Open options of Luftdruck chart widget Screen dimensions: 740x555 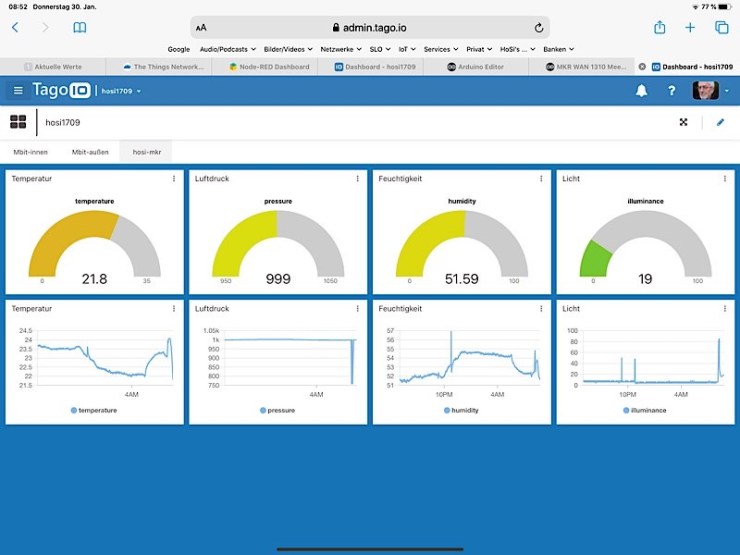click(357, 309)
